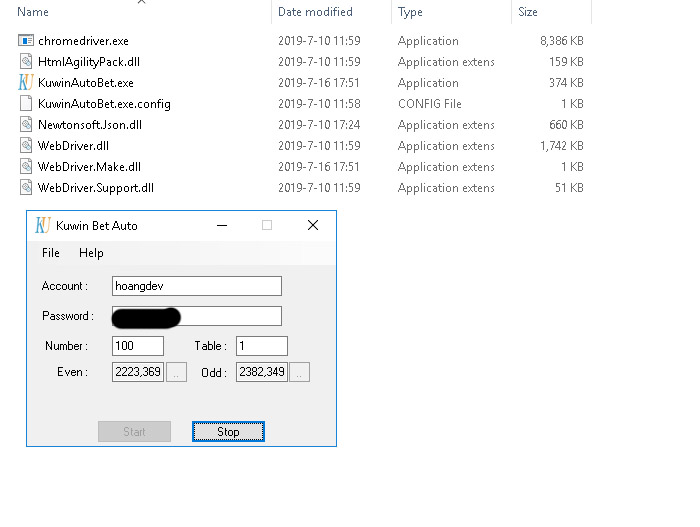
Task: Click the Number field showing 100
Action: (x=138, y=346)
